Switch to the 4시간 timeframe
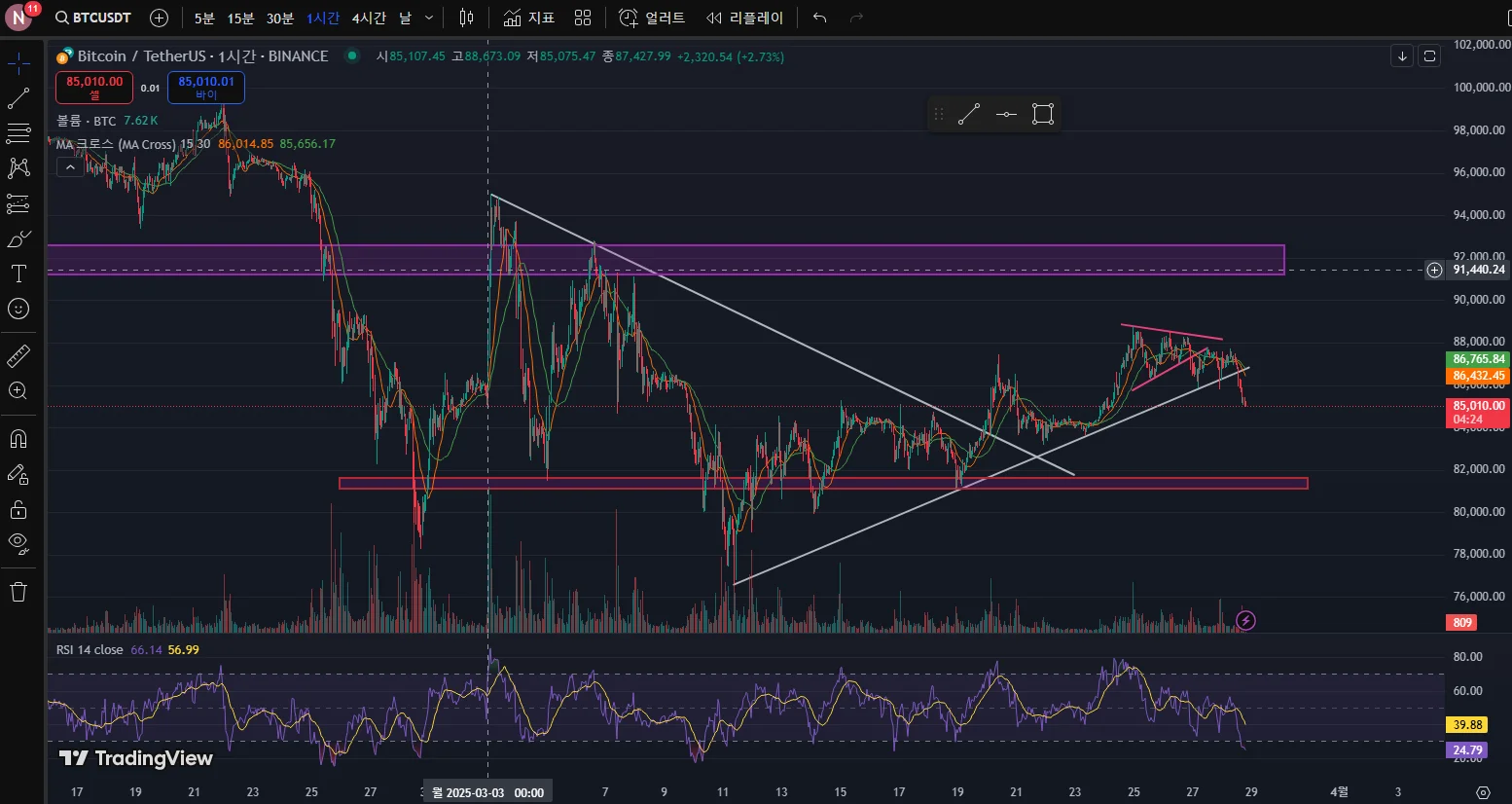The width and height of the screenshot is (1512, 804). 369,18
